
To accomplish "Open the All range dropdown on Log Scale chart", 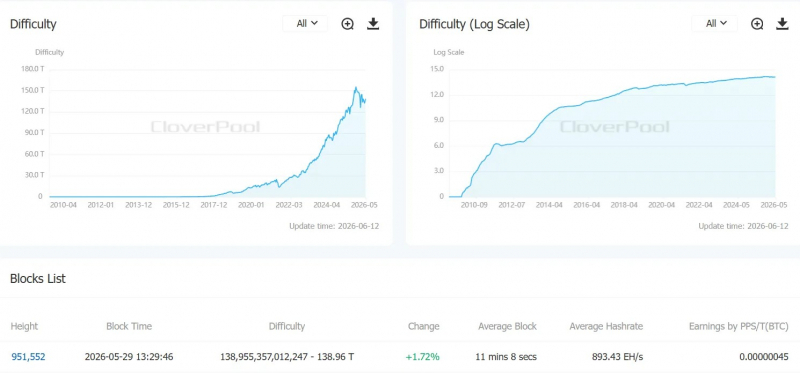I will 714,23.
